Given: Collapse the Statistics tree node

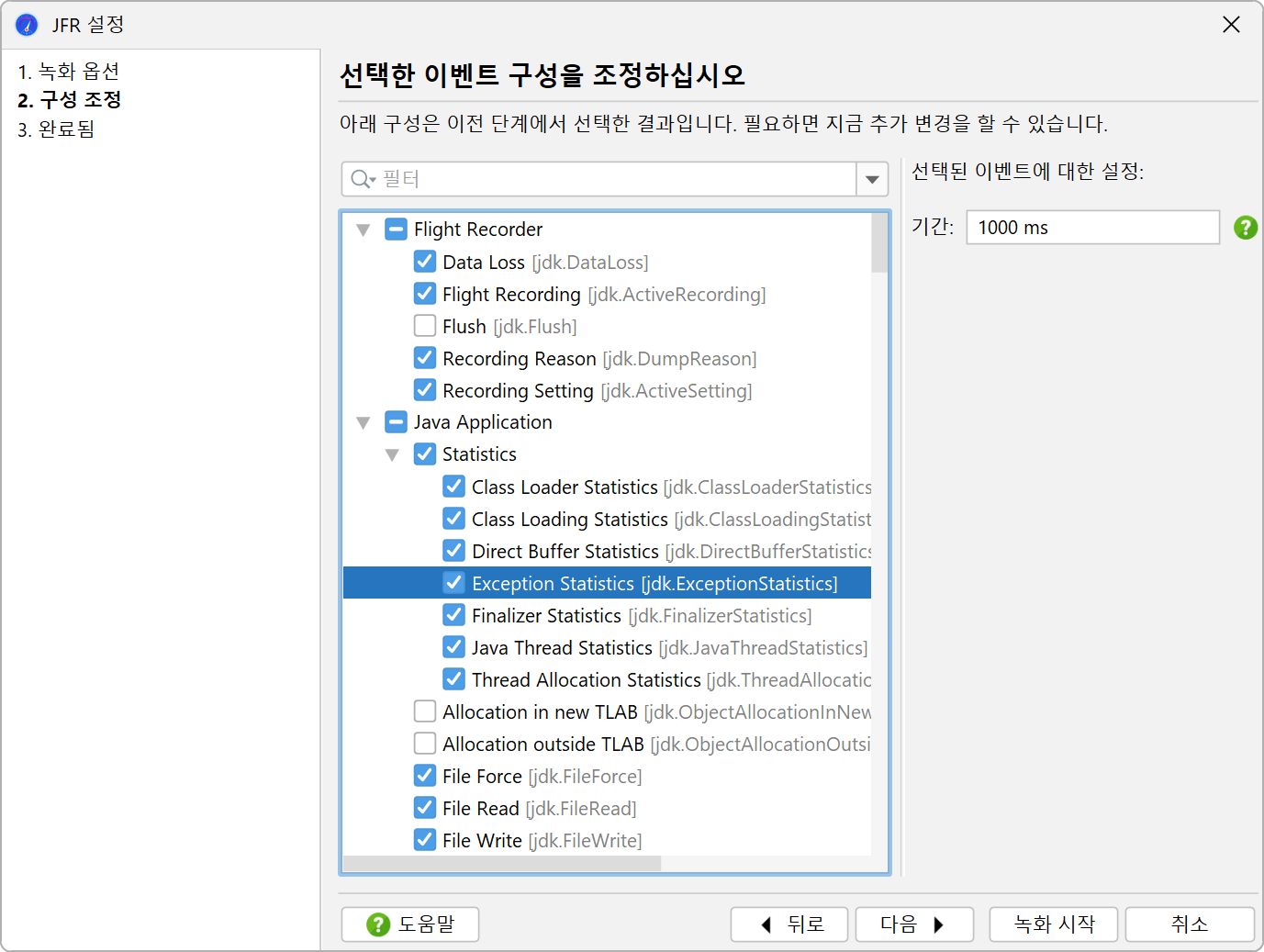Looking at the screenshot, I should [x=392, y=454].
